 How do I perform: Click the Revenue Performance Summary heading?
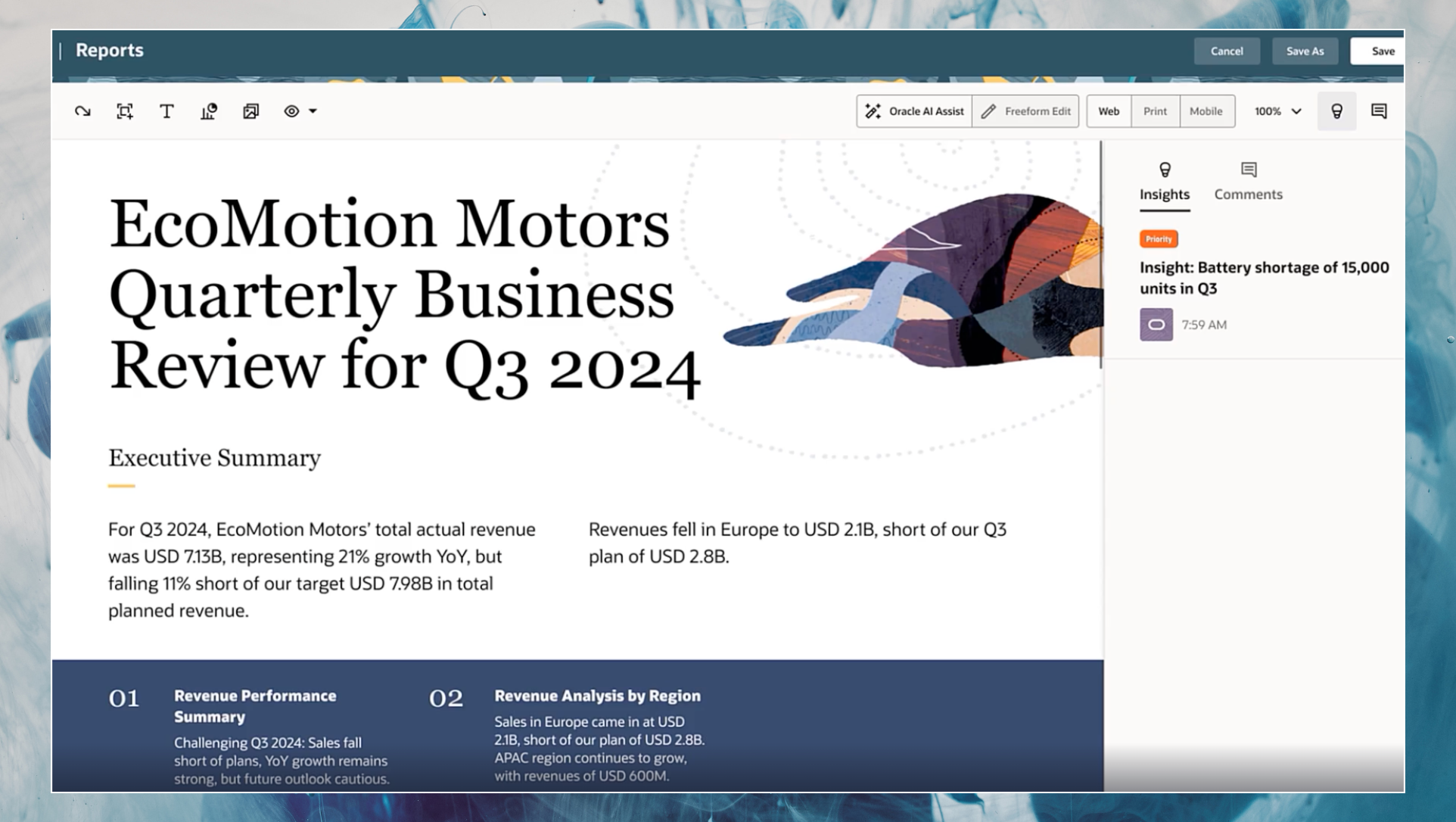(x=255, y=706)
